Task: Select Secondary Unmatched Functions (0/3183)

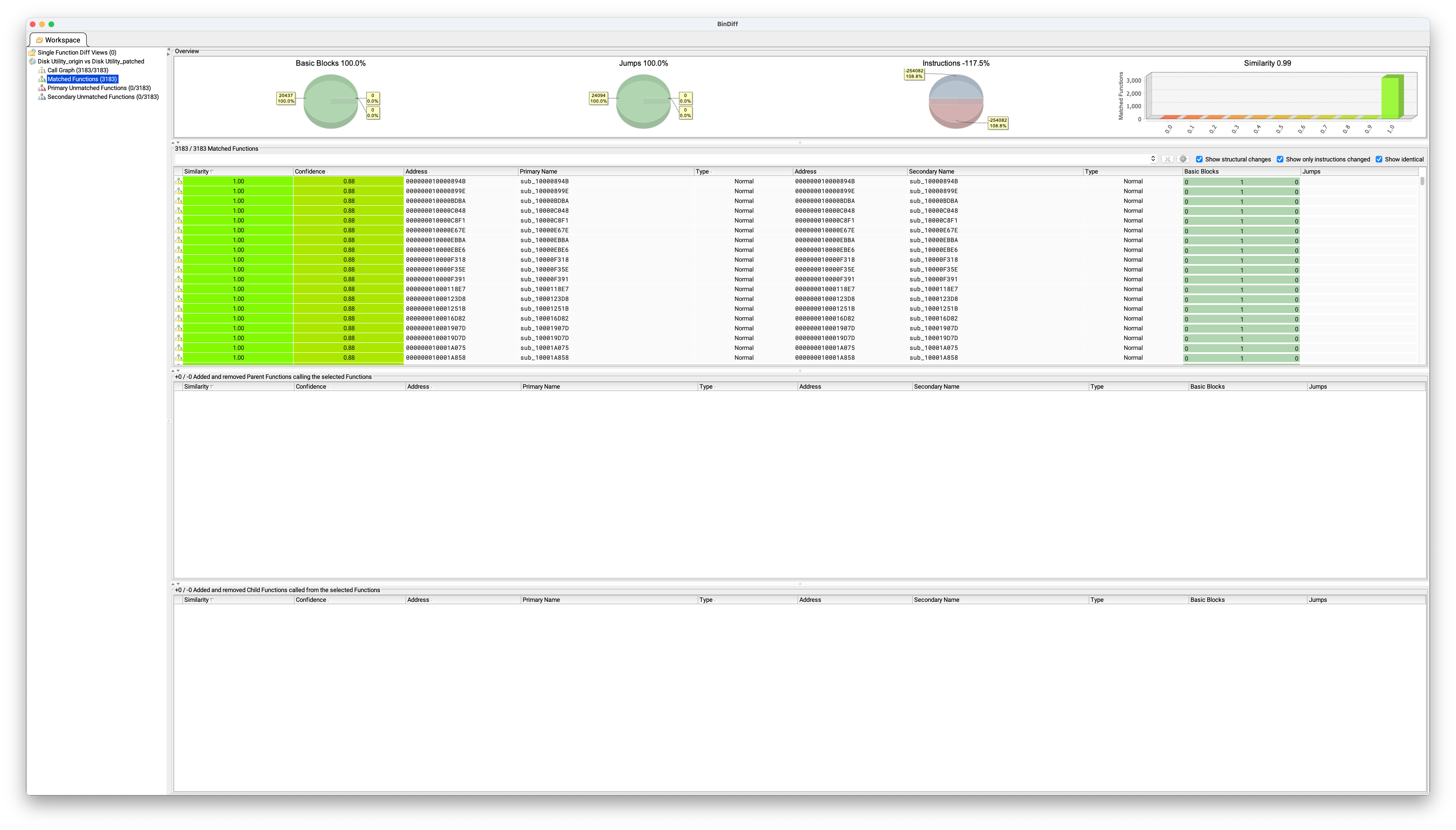Action: click(103, 97)
